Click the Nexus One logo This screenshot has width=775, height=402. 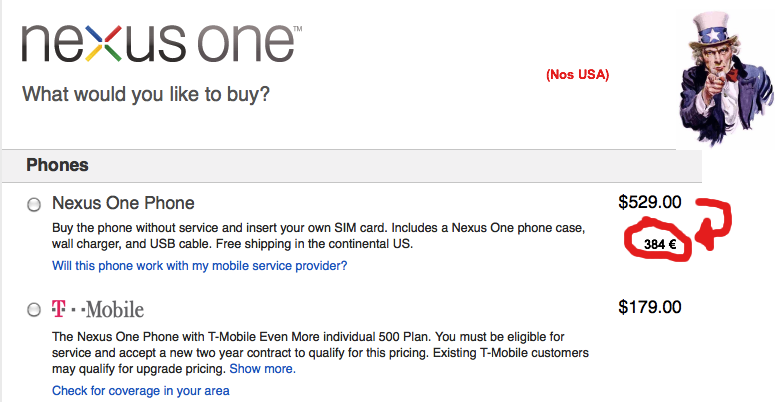point(160,45)
